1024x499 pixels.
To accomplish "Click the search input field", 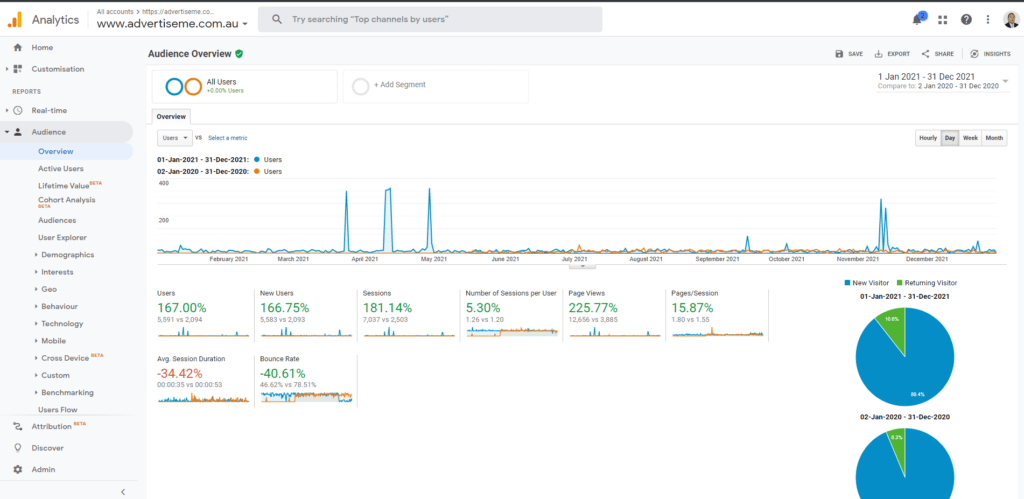I will tap(430, 20).
